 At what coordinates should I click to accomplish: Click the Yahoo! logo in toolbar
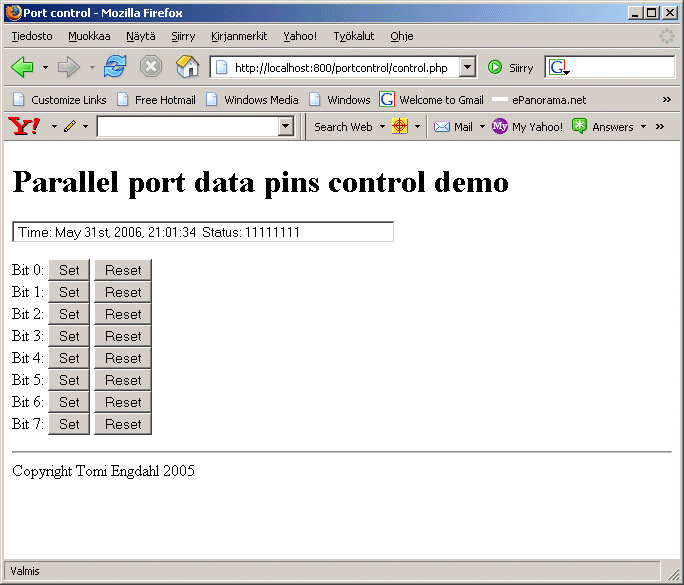pos(24,127)
